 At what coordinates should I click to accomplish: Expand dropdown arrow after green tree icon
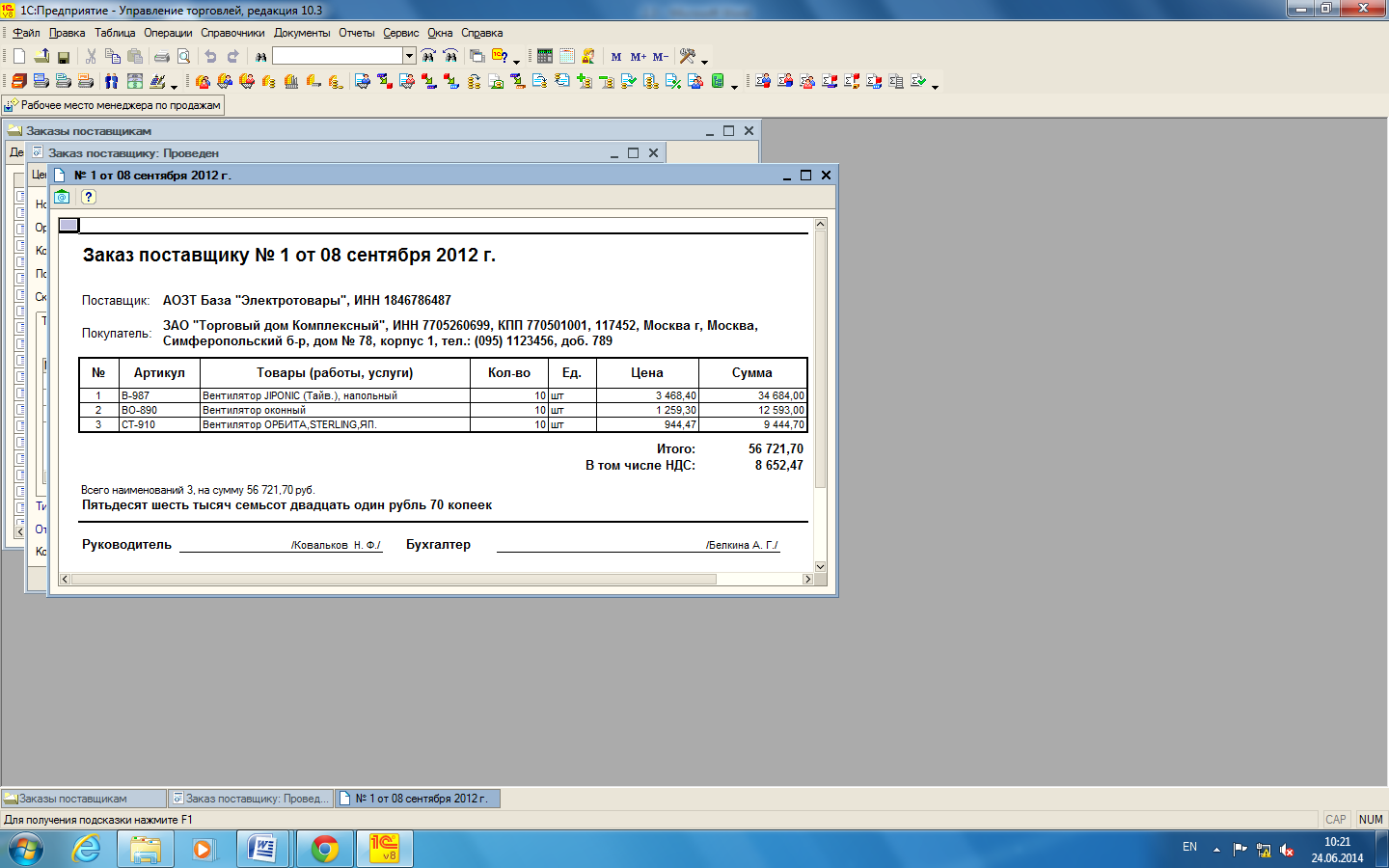pos(734,86)
